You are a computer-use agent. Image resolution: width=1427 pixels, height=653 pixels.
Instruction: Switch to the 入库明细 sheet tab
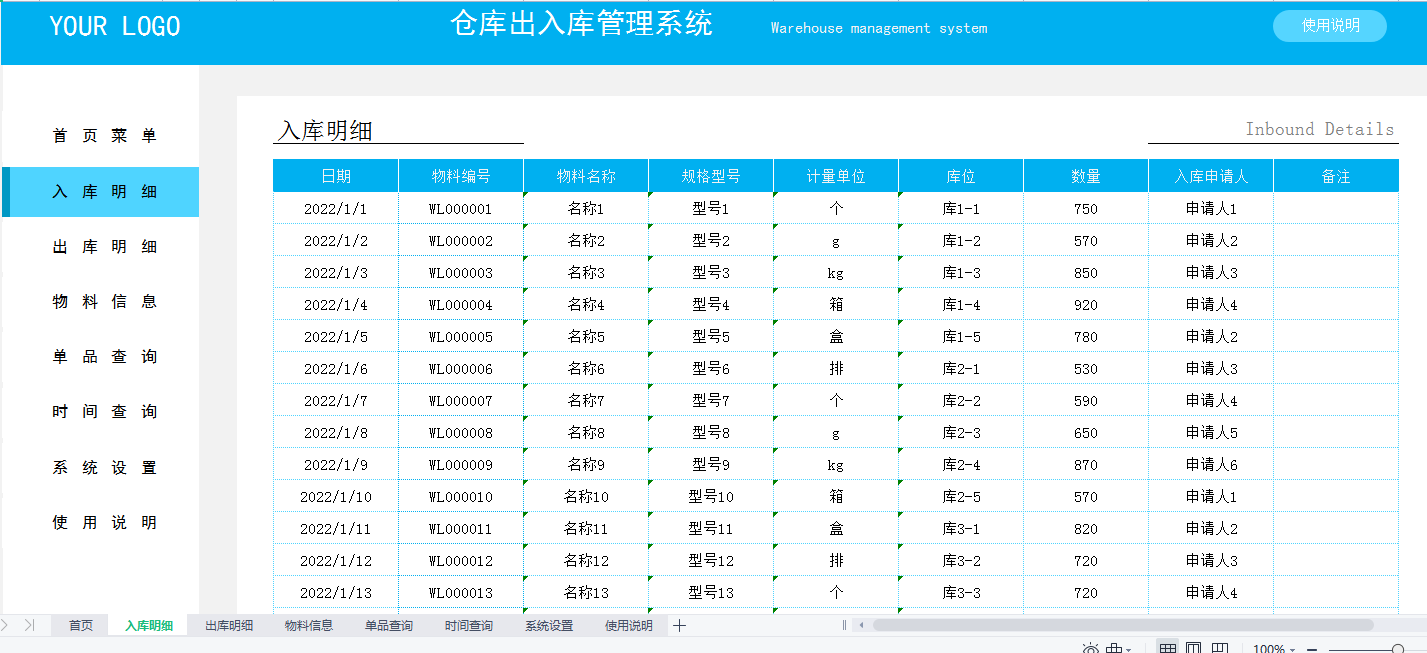(149, 626)
